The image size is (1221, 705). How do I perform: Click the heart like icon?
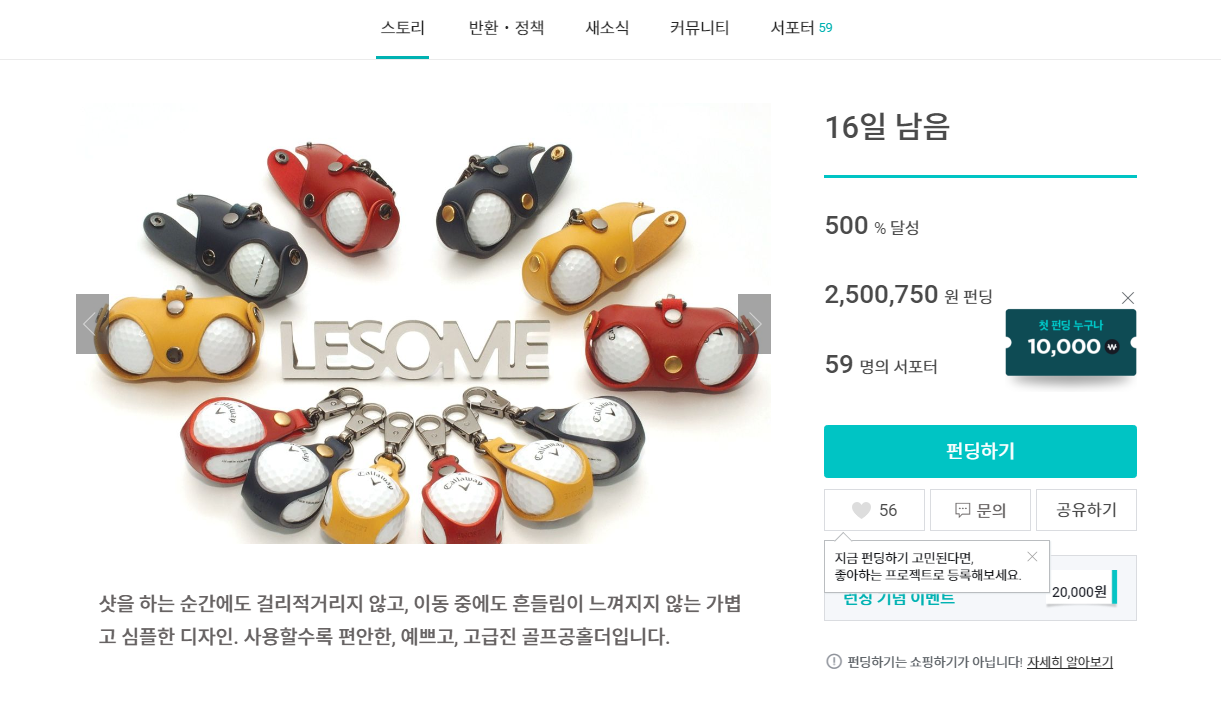(861, 510)
